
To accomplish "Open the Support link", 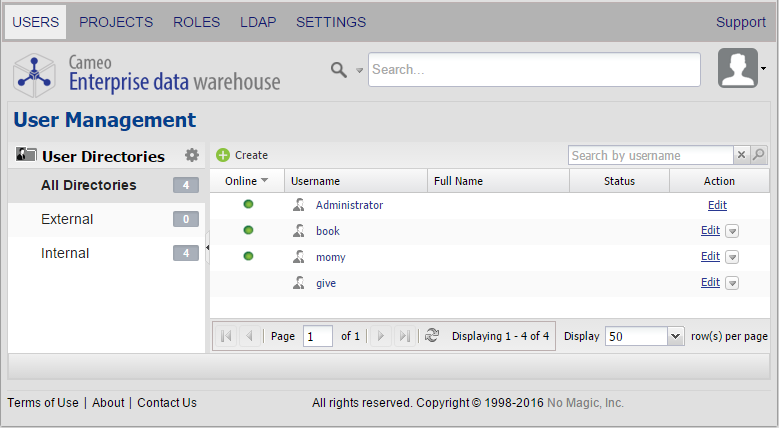I will [x=741, y=22].
